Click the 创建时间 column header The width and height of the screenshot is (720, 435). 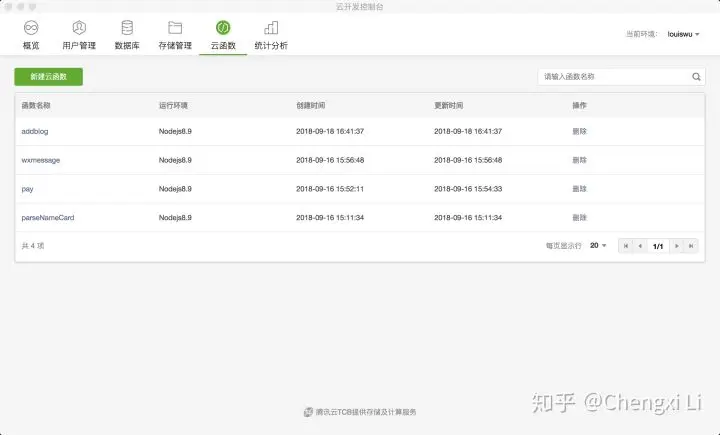pos(310,105)
